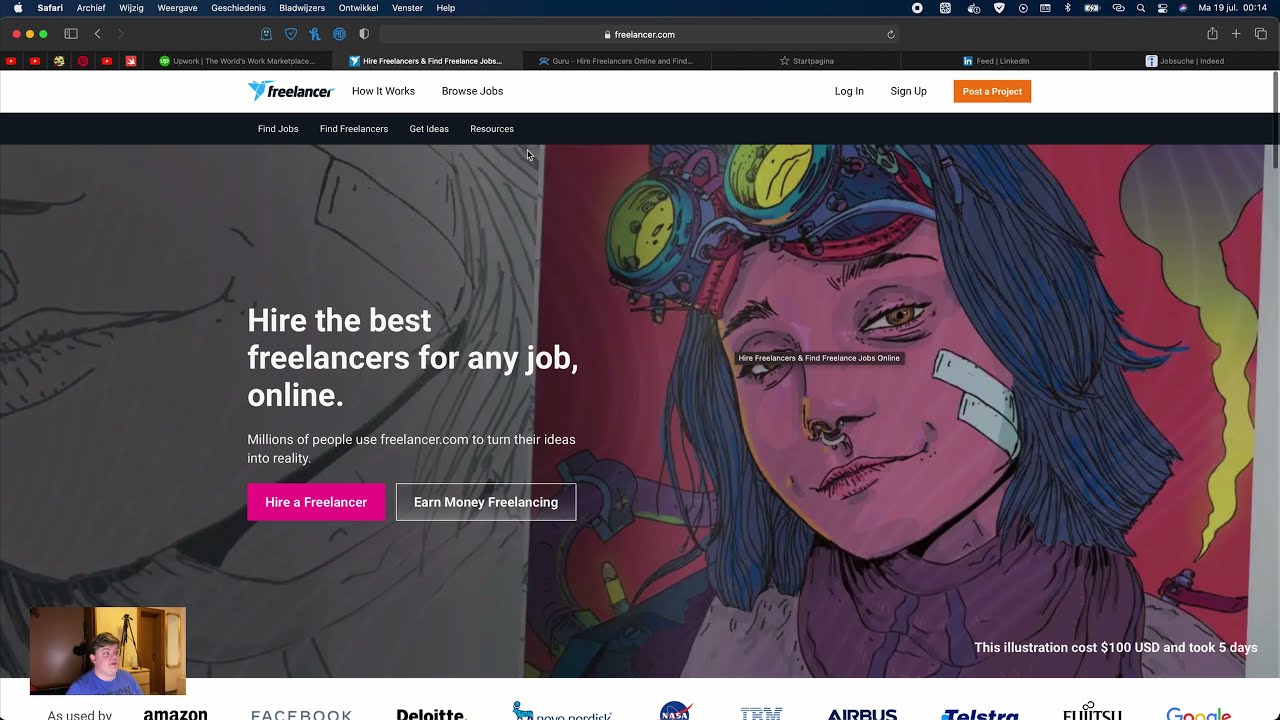
Task: Click the Sign Up link
Action: pyautogui.click(x=909, y=91)
